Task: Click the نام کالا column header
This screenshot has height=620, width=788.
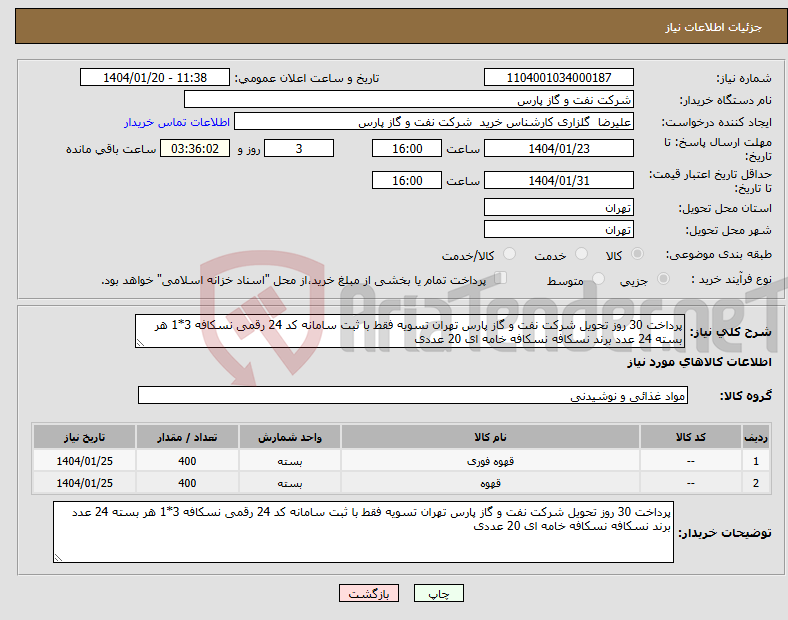Action: point(490,437)
